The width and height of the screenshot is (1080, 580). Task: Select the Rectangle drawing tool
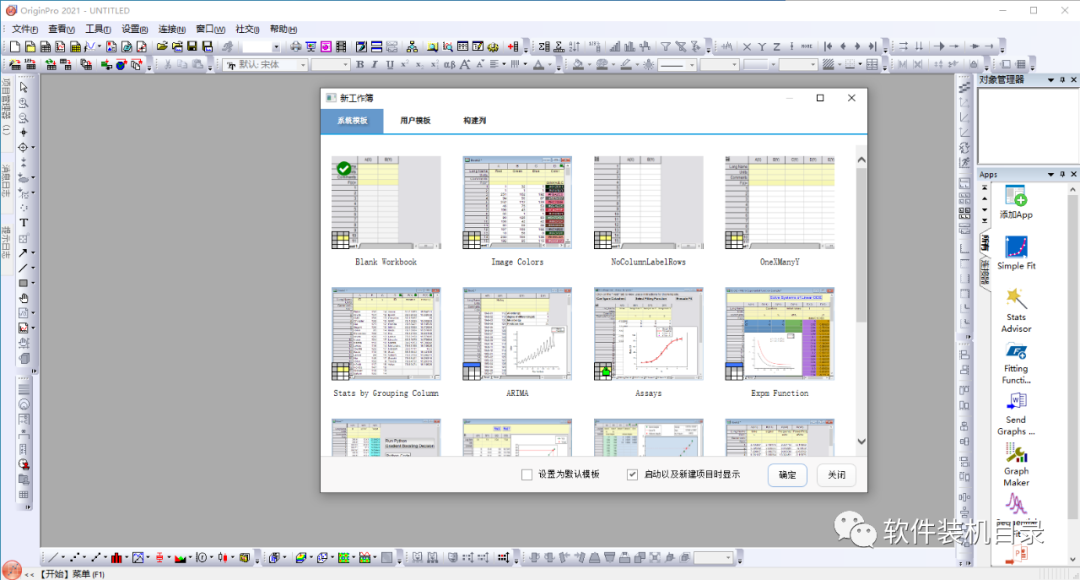click(x=23, y=283)
